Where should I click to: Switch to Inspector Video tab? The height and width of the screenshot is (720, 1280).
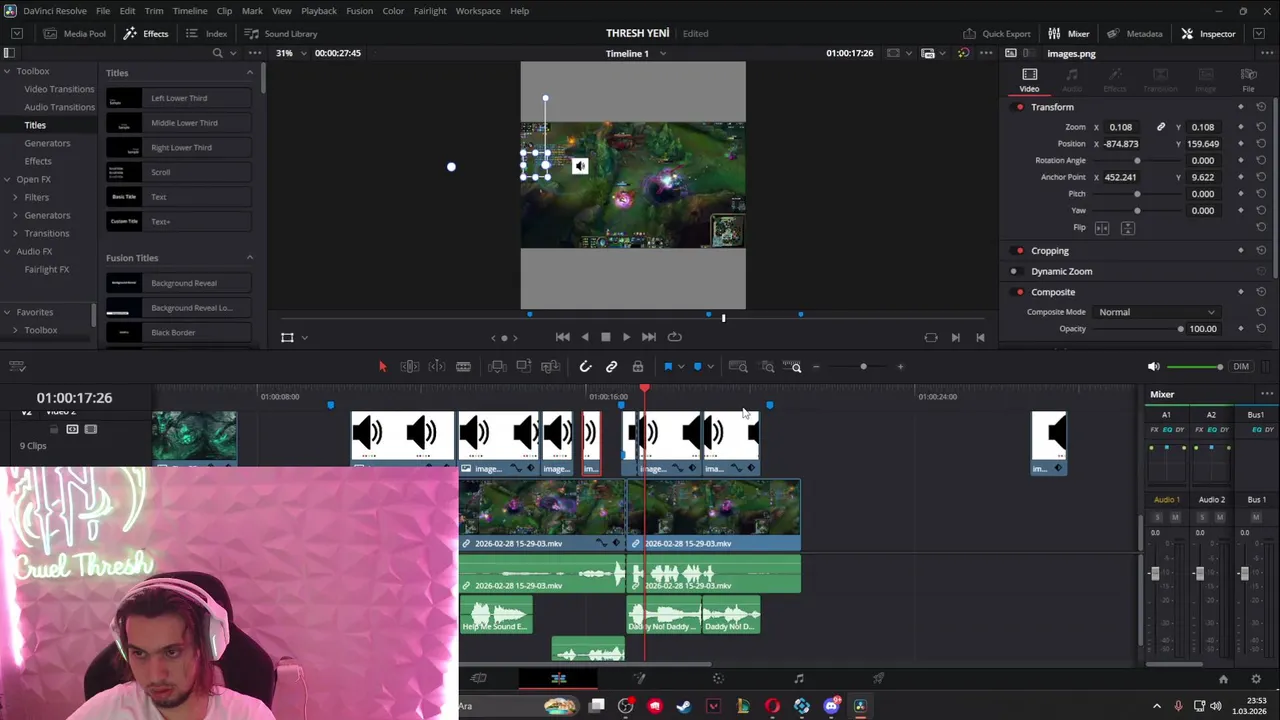pos(1029,80)
